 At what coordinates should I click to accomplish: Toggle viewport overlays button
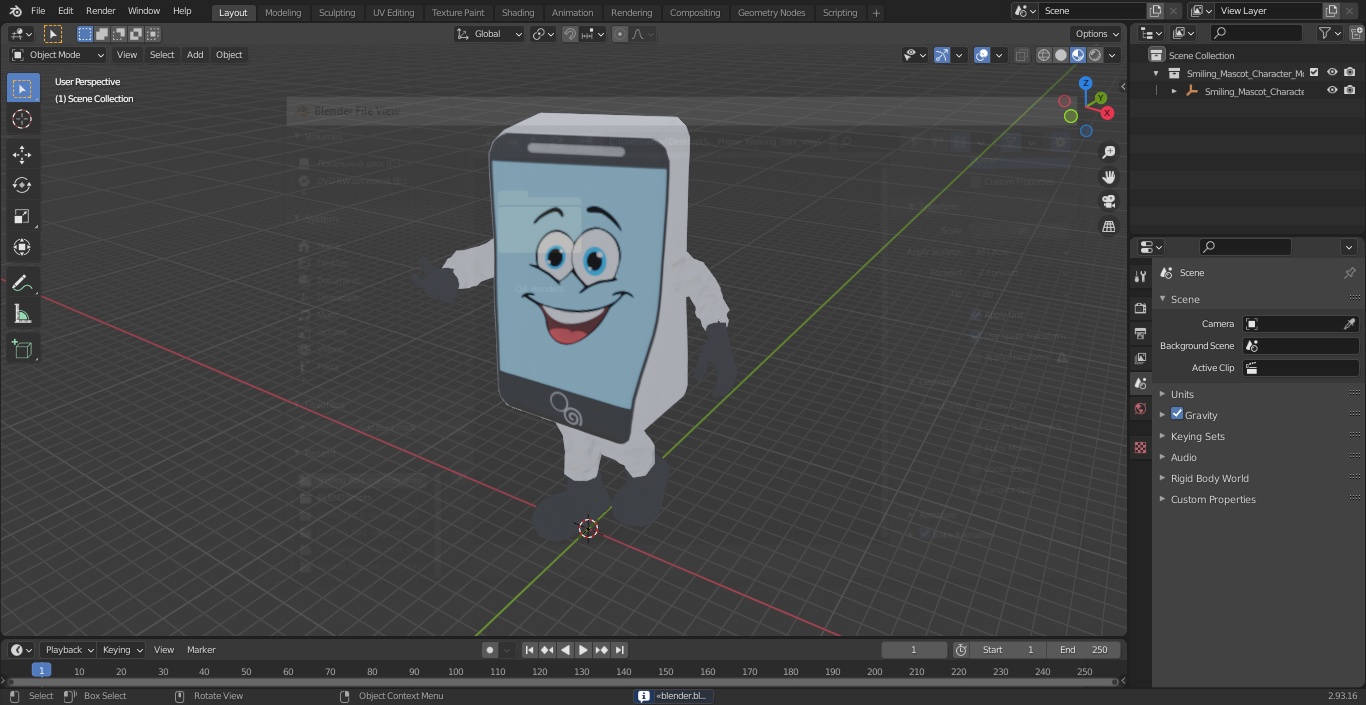[x=982, y=55]
